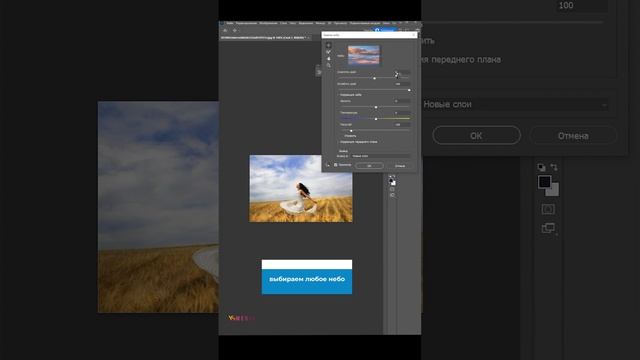Open the Output To dropdown in dialog
Viewport: 640px width, 360px height.
(x=380, y=156)
